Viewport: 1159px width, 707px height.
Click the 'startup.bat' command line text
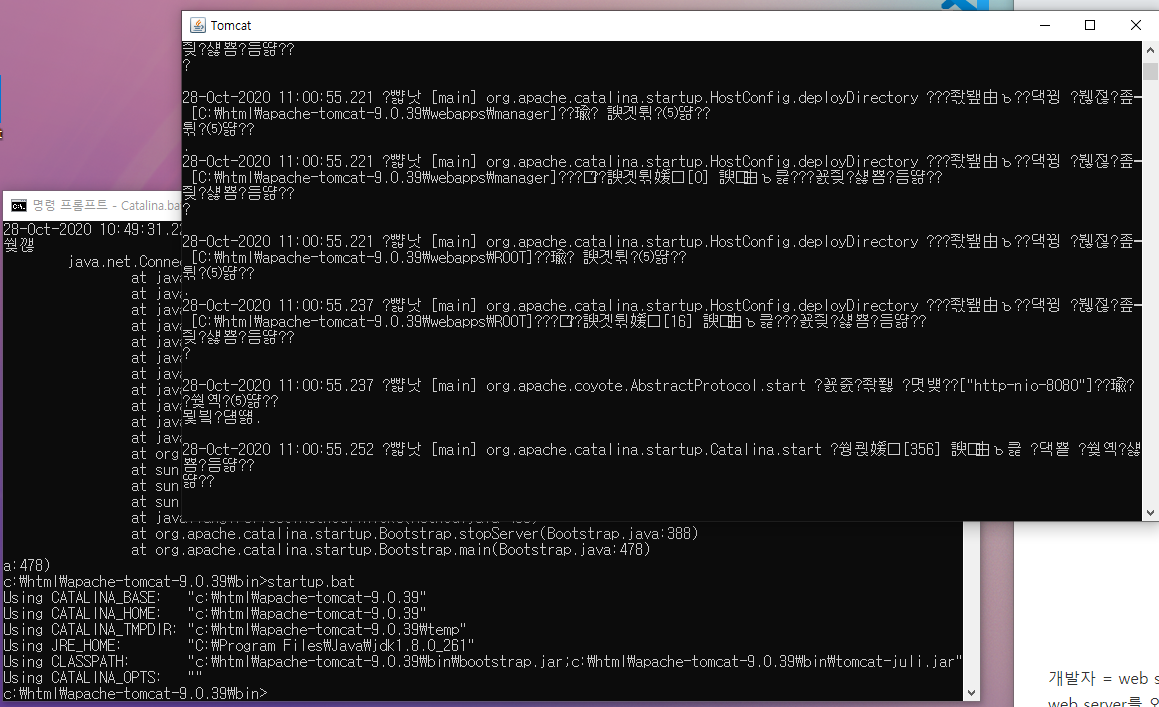pyautogui.click(x=310, y=581)
